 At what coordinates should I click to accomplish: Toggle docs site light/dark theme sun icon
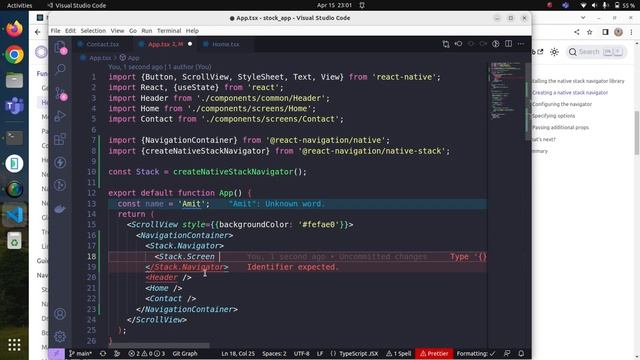pos(554,52)
